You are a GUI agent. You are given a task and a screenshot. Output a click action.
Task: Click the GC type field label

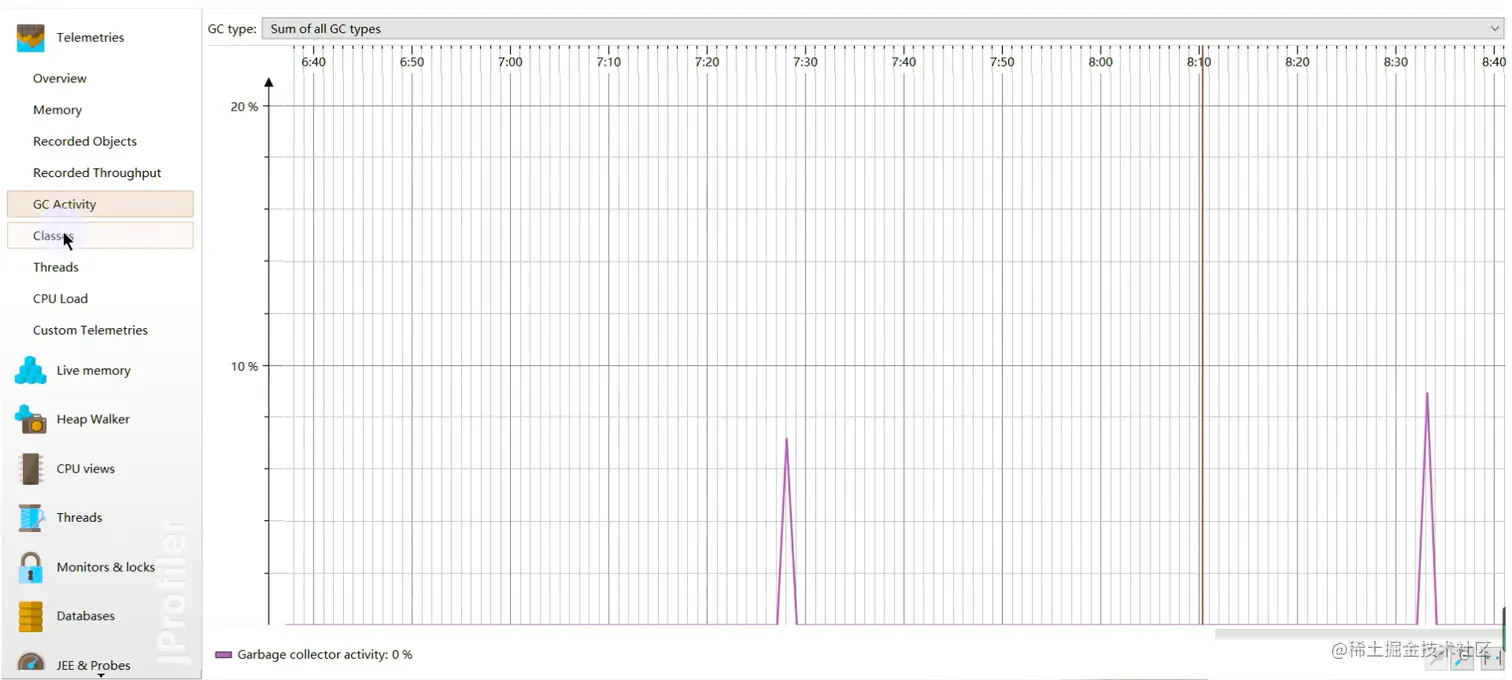[x=232, y=29]
